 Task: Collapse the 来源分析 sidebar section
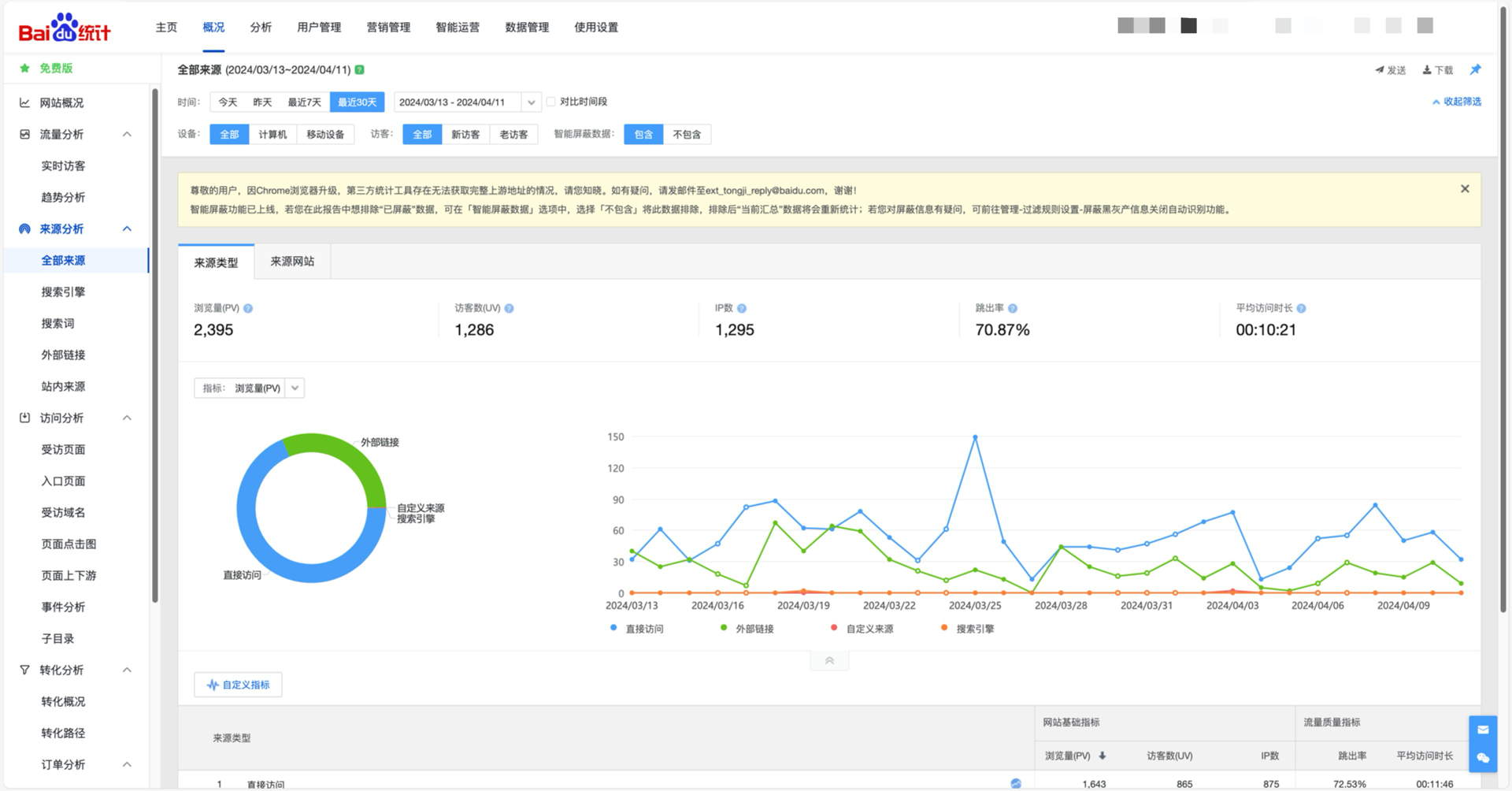click(x=127, y=228)
